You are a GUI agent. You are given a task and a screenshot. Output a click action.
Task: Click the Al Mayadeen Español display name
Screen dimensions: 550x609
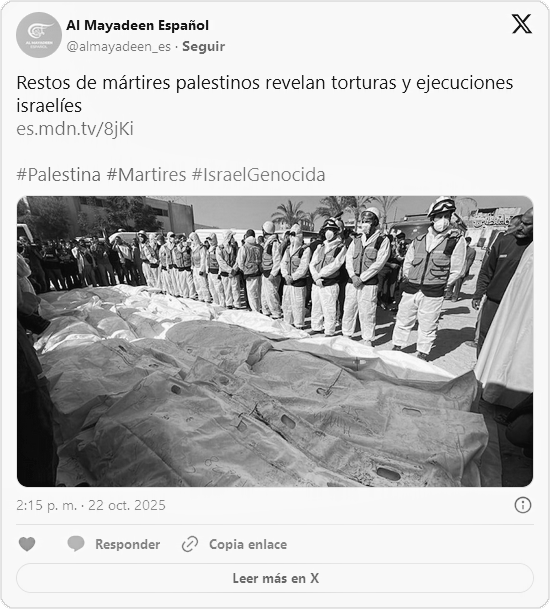[x=138, y=26]
